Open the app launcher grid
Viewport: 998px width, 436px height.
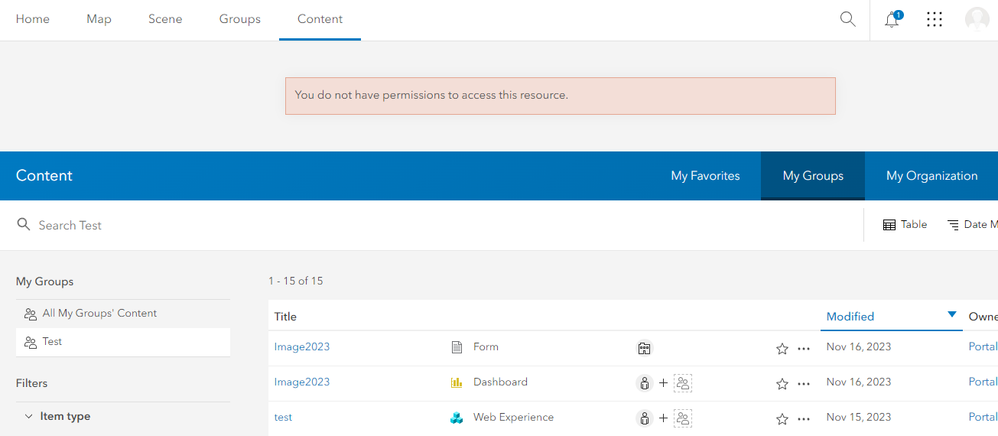(934, 19)
